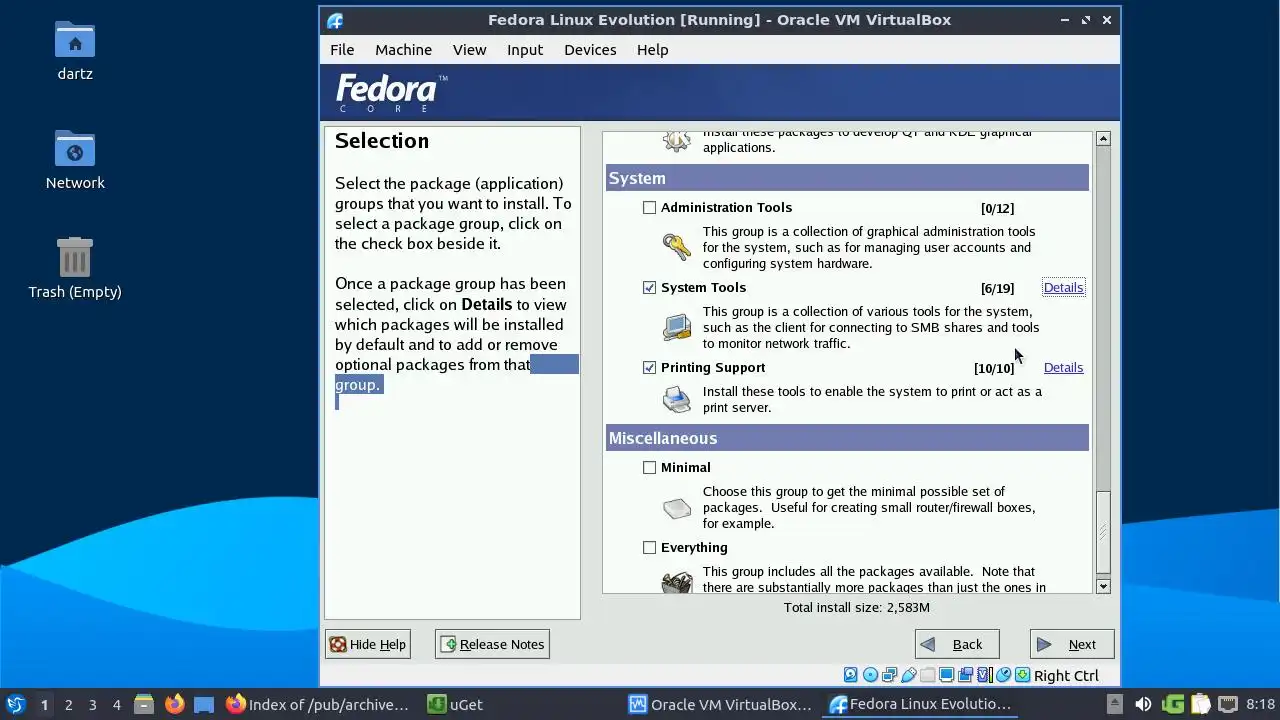The height and width of the screenshot is (720, 1280).
Task: Open the Help menu
Action: click(x=652, y=50)
